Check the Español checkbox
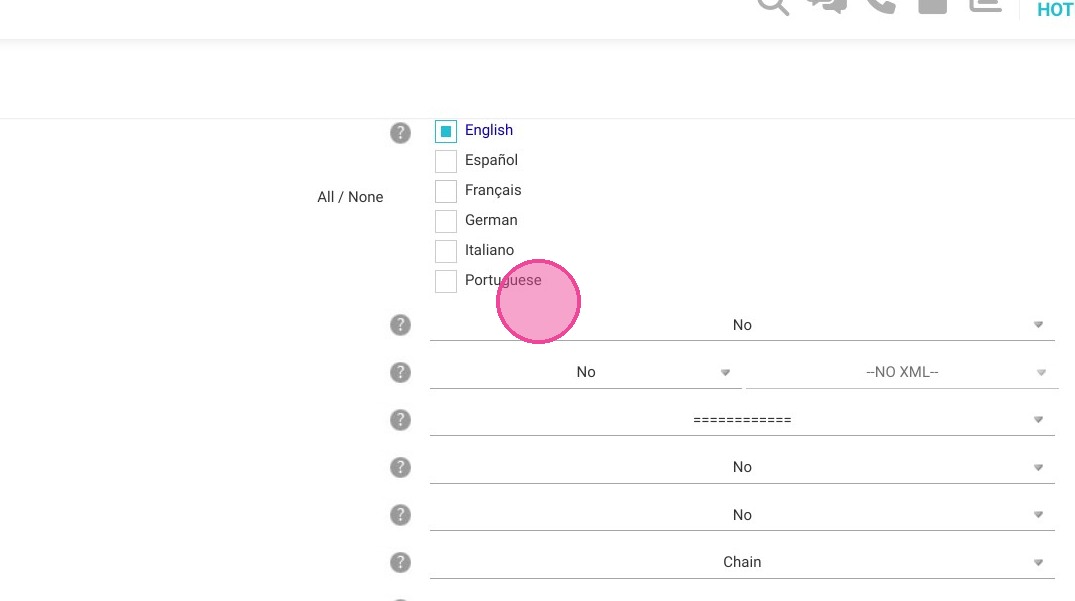 coord(446,161)
